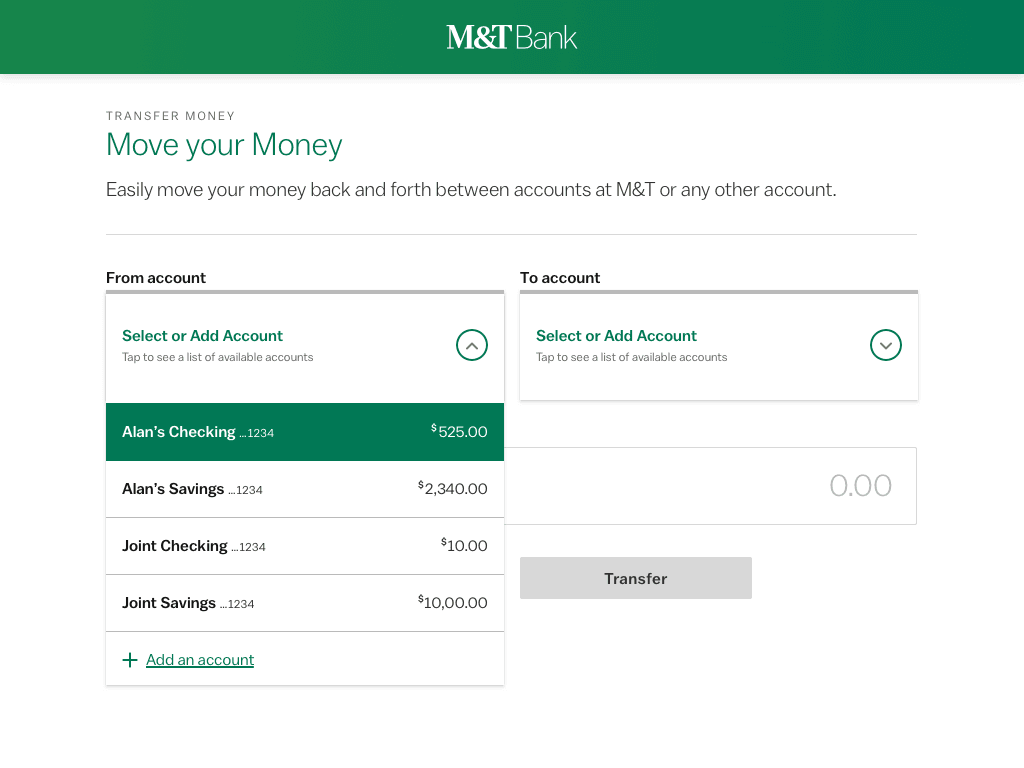Click the $2,340.00 balance
This screenshot has height=768, width=1024.
coord(453,488)
